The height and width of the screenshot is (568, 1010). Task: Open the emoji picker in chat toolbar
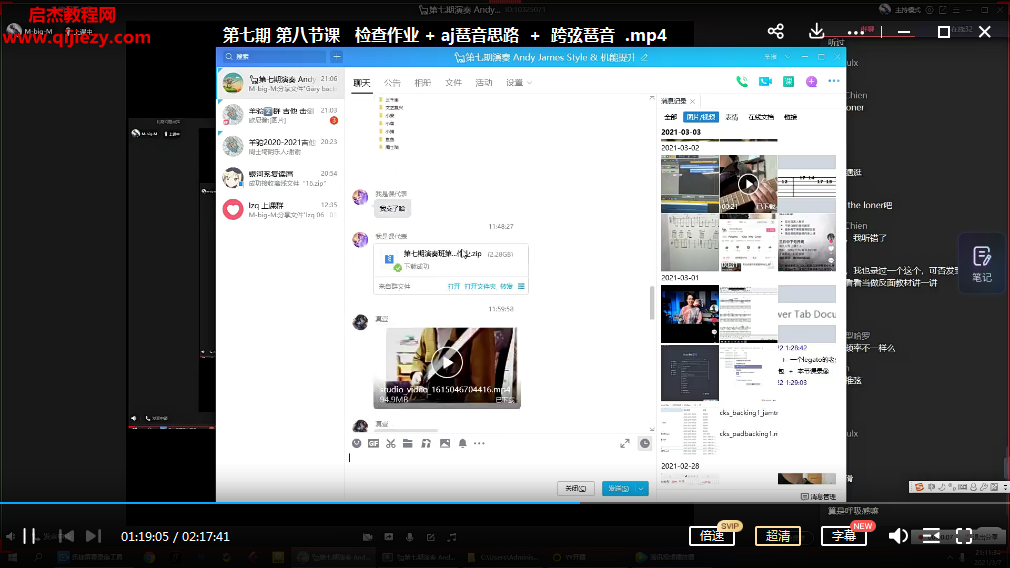356,443
